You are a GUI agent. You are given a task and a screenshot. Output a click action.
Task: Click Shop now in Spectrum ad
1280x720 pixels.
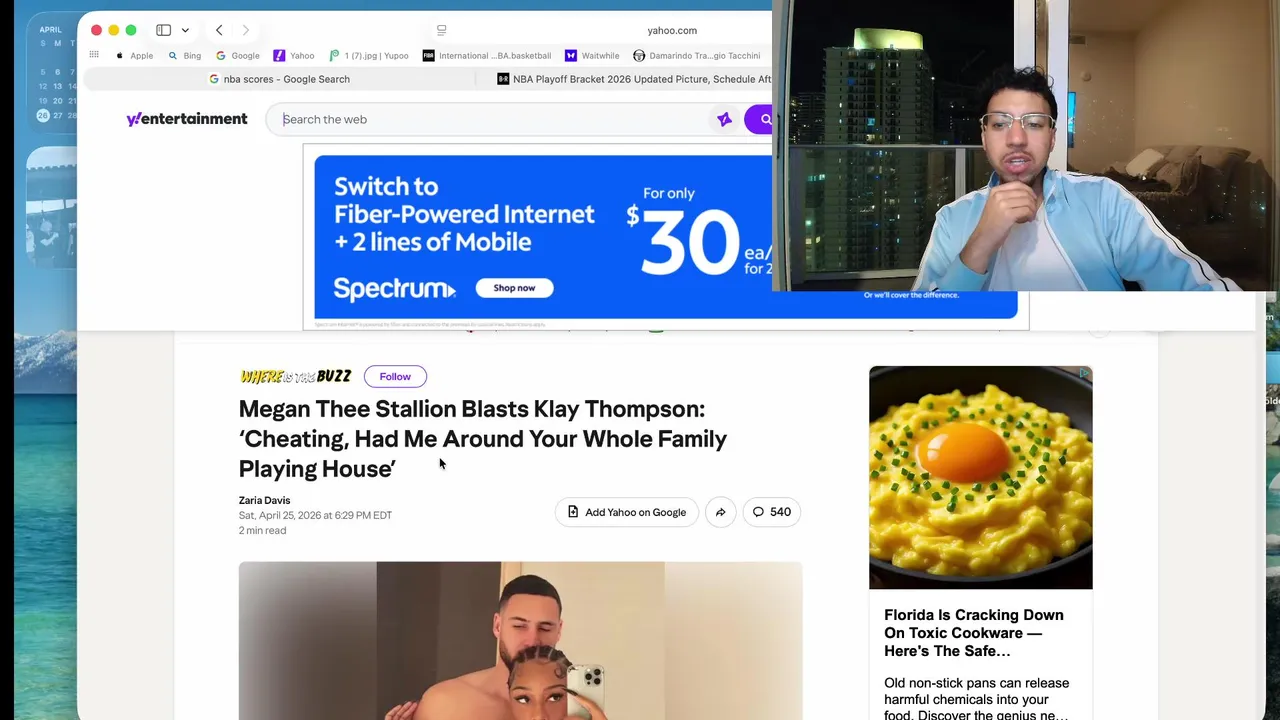(514, 288)
